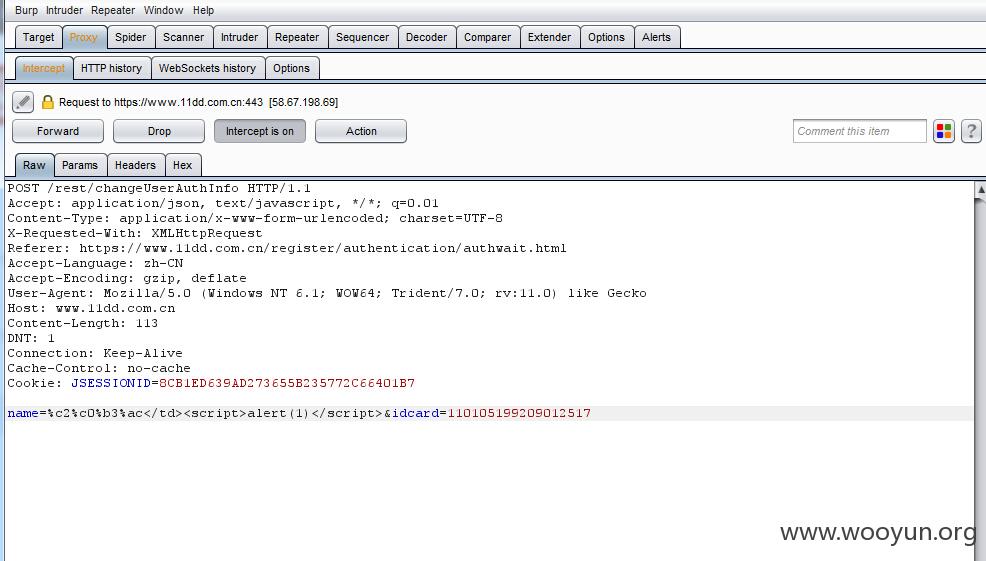
Task: Click the Connection: Keep-Alive line
Action: pyautogui.click(x=95, y=353)
